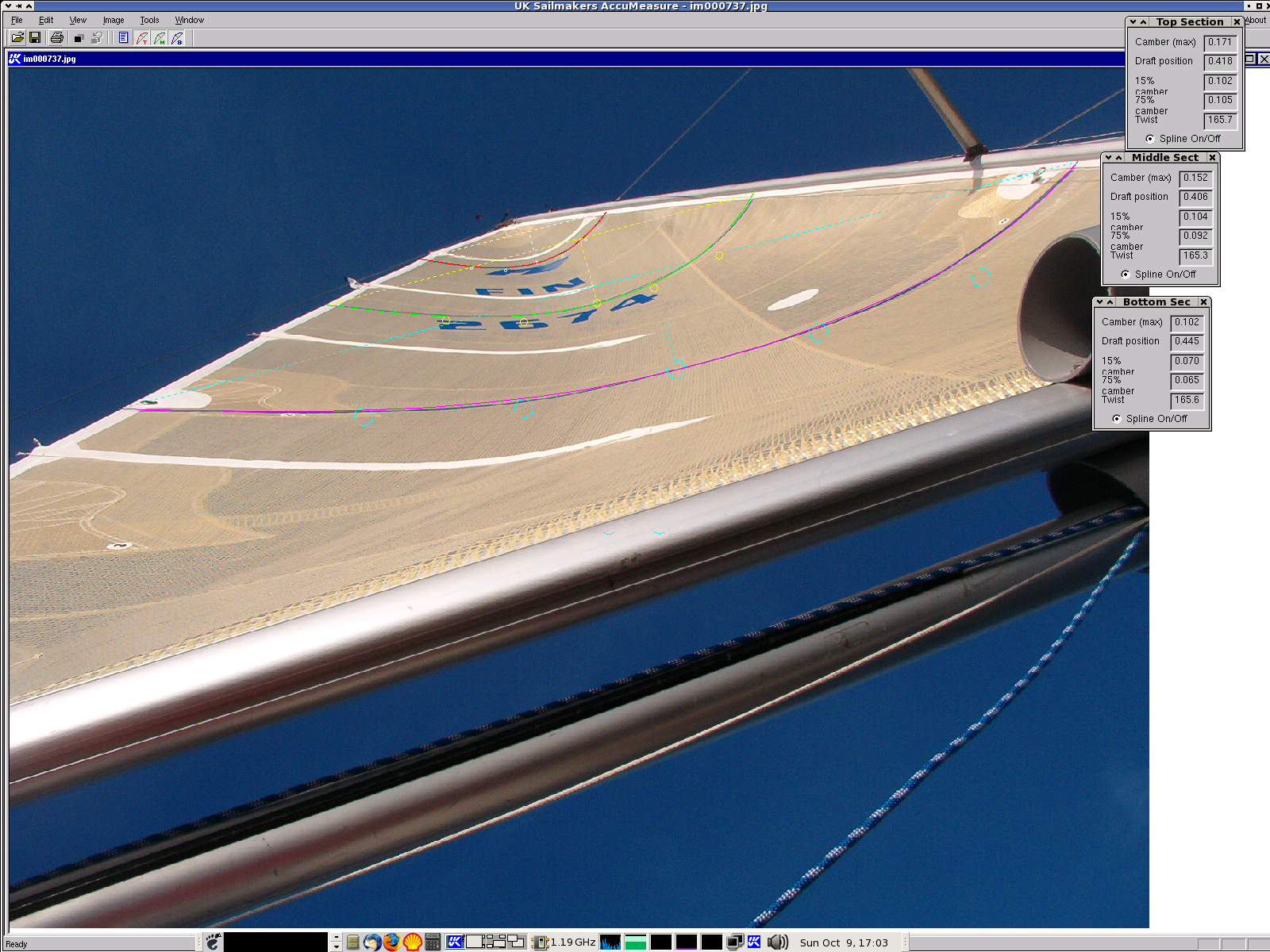Click the black overlapping squares toolbar icon

pos(78,37)
